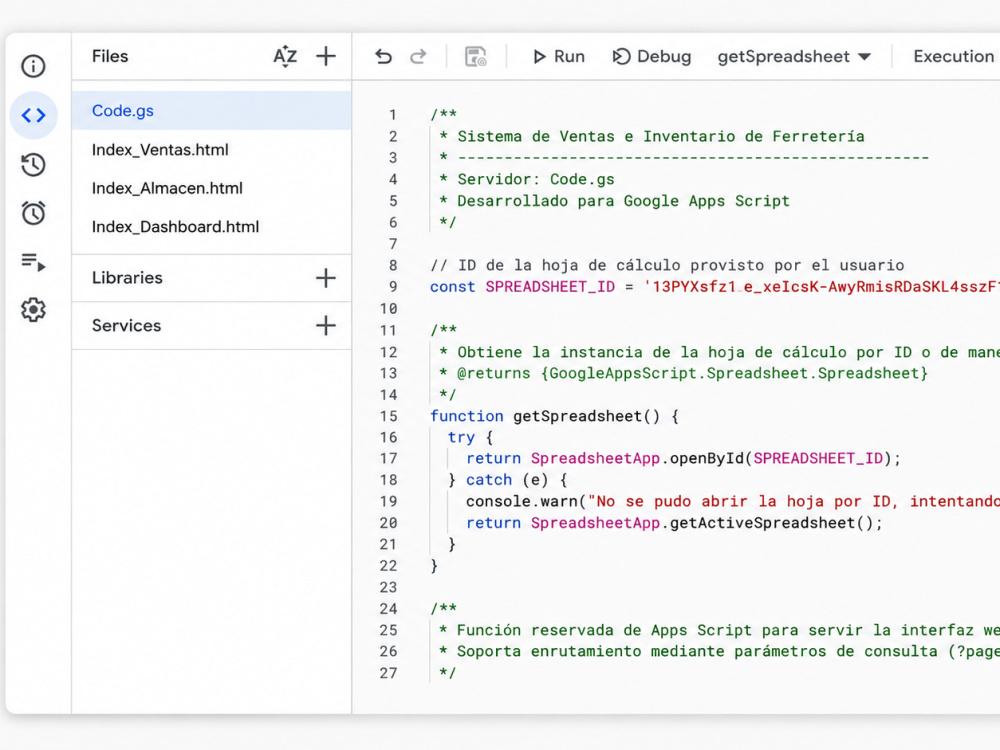Viewport: 1000px width, 750px height.
Task: Click getActiveSpreadsheet() call on line 20
Action: click(771, 523)
